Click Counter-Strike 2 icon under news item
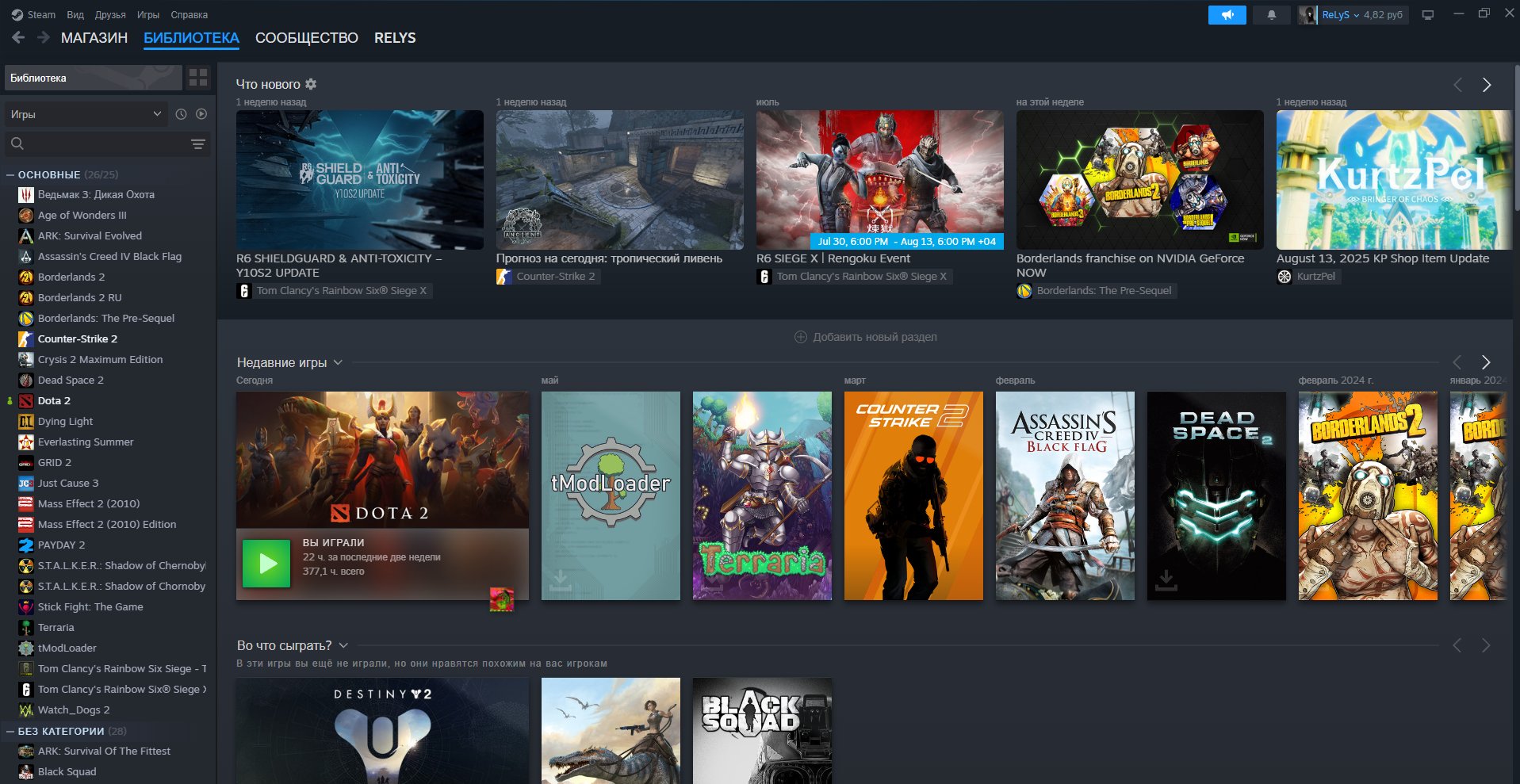Image resolution: width=1520 pixels, height=784 pixels. tap(503, 277)
